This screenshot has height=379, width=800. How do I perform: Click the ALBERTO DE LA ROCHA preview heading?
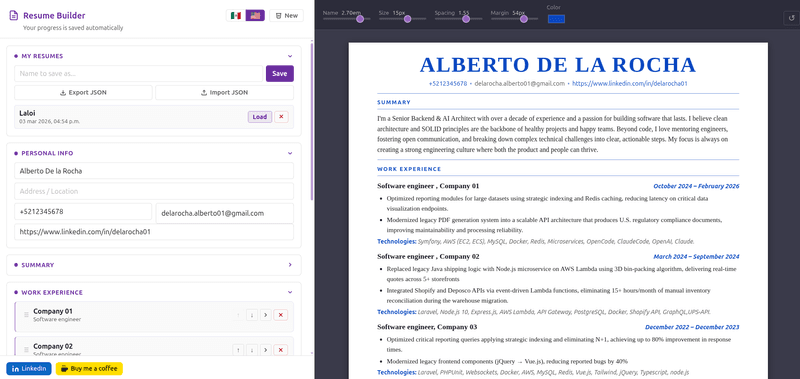pos(558,65)
